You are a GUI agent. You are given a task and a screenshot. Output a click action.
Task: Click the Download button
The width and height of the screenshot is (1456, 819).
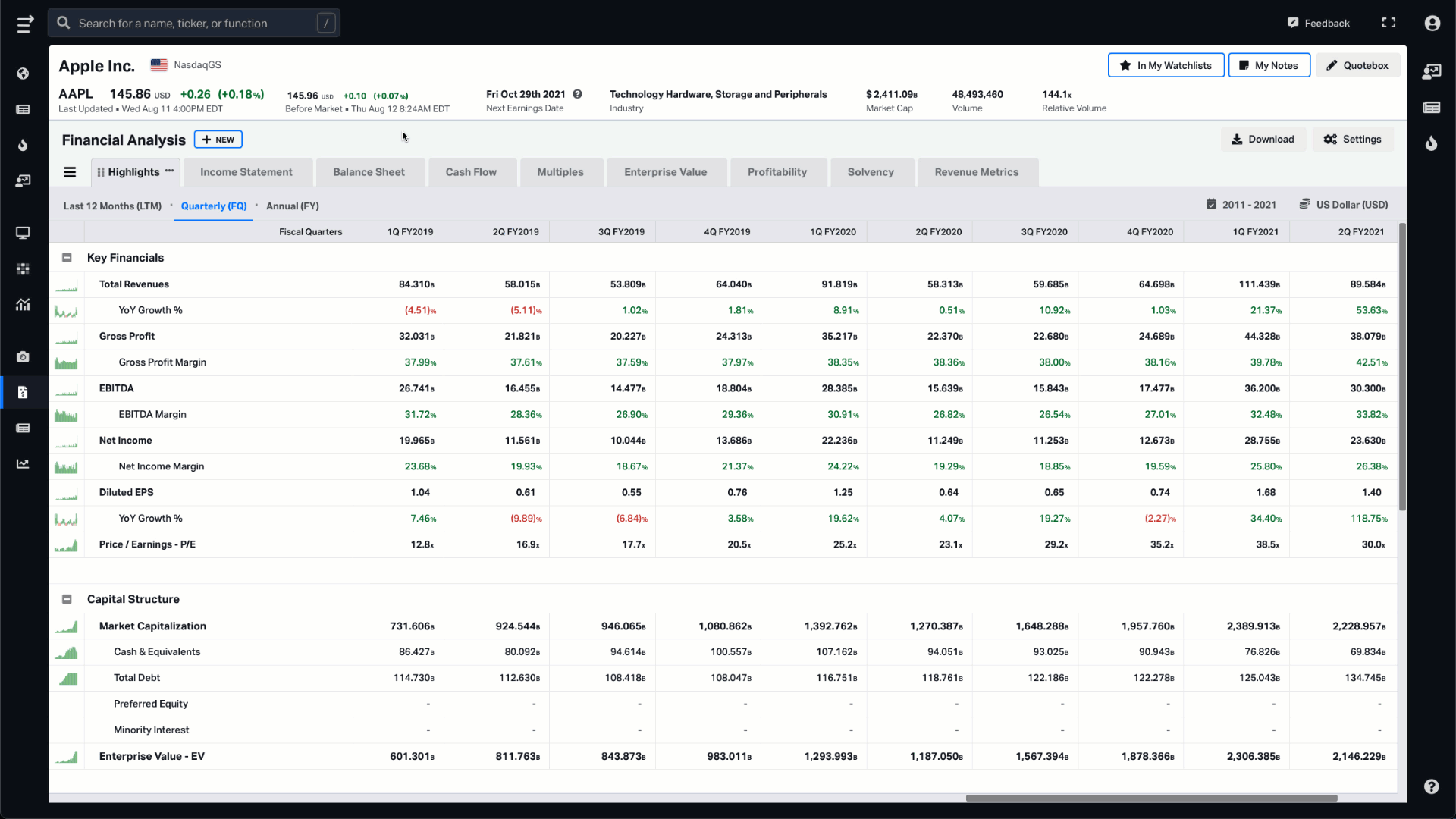click(1263, 140)
